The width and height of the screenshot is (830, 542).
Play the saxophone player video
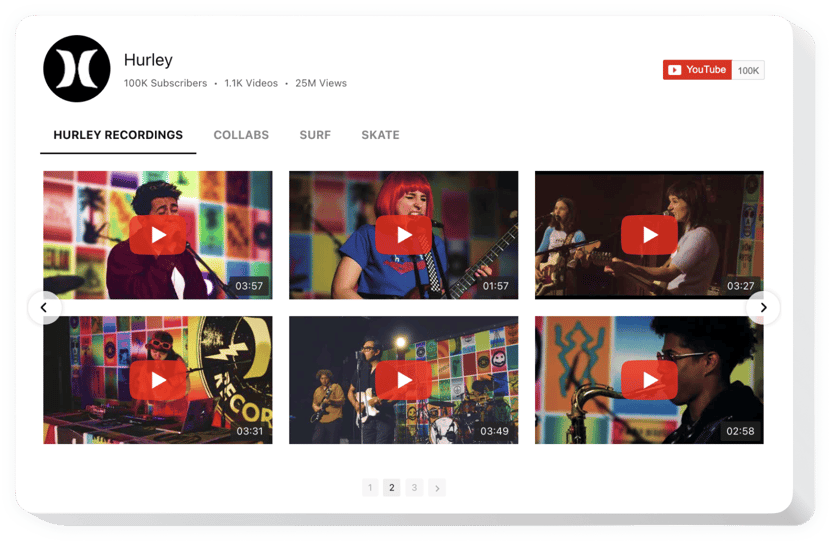(x=649, y=381)
